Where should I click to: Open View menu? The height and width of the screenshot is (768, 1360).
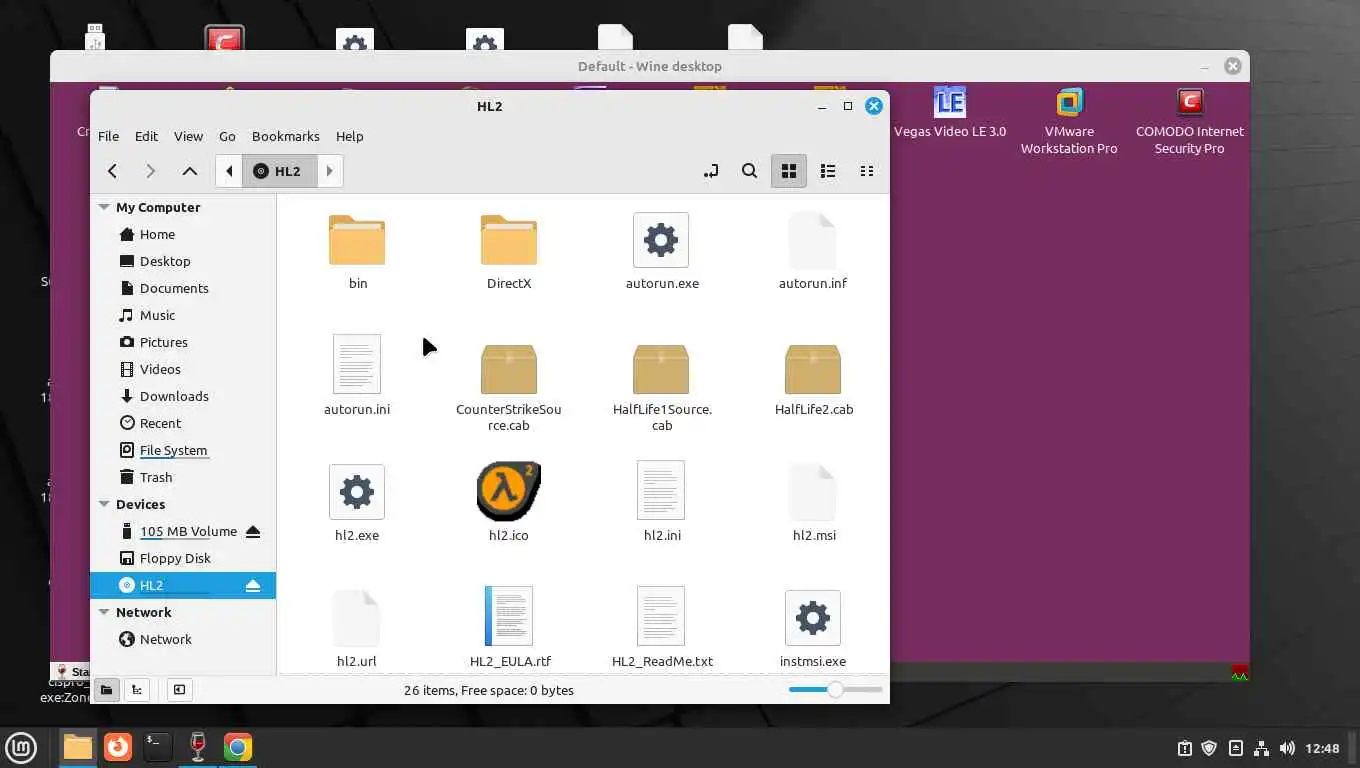point(188,136)
